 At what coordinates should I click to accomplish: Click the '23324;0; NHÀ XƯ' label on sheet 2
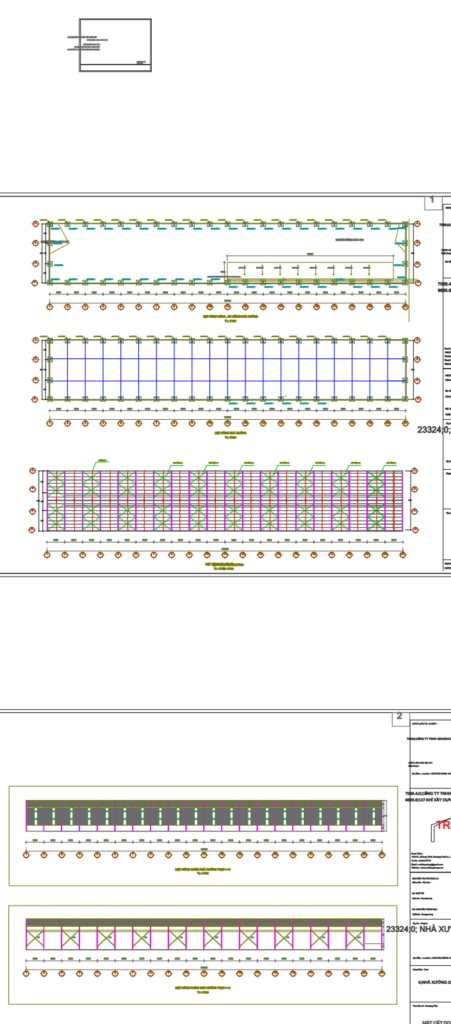pos(418,929)
